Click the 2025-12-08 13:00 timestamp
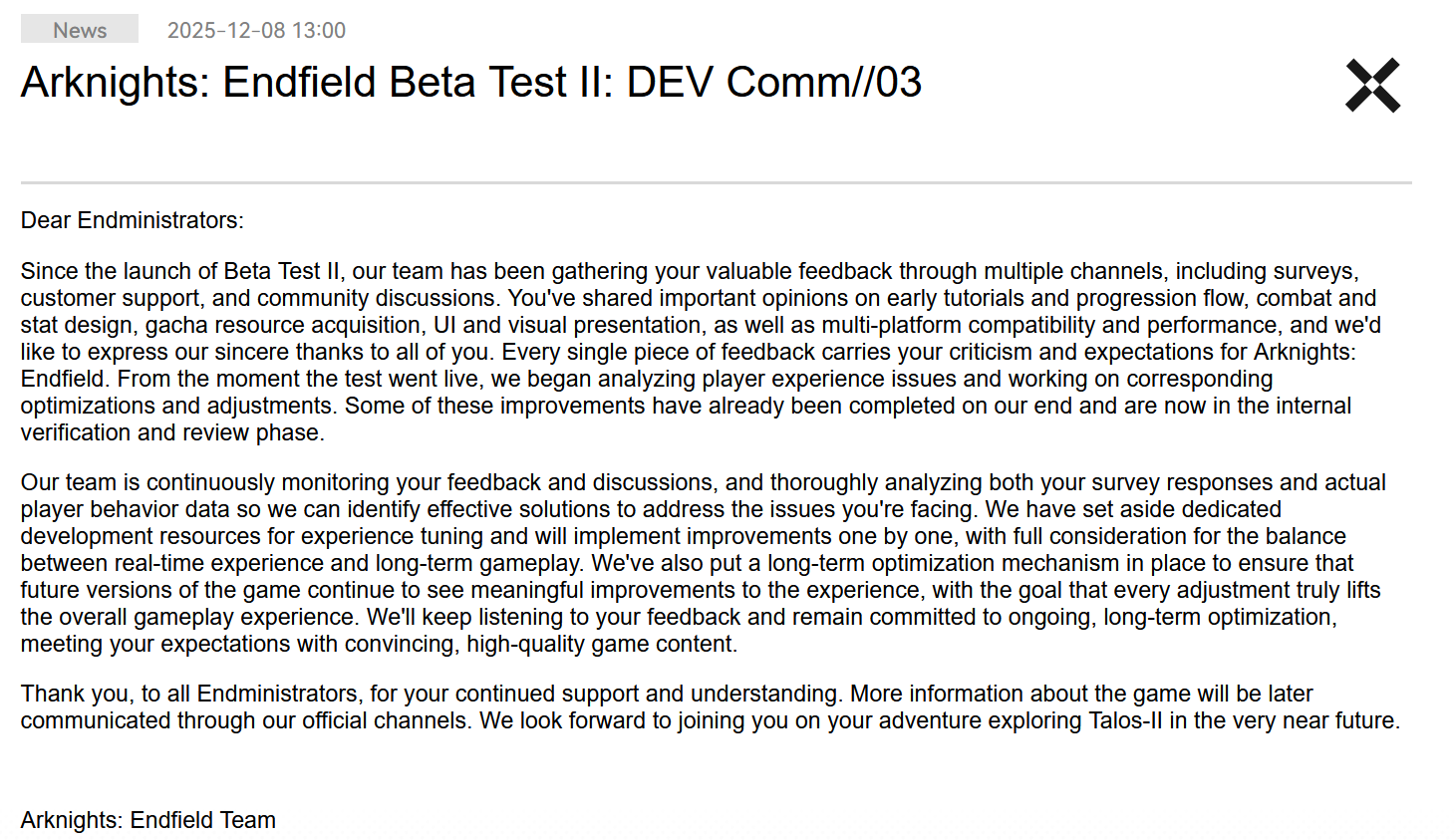 [256, 30]
